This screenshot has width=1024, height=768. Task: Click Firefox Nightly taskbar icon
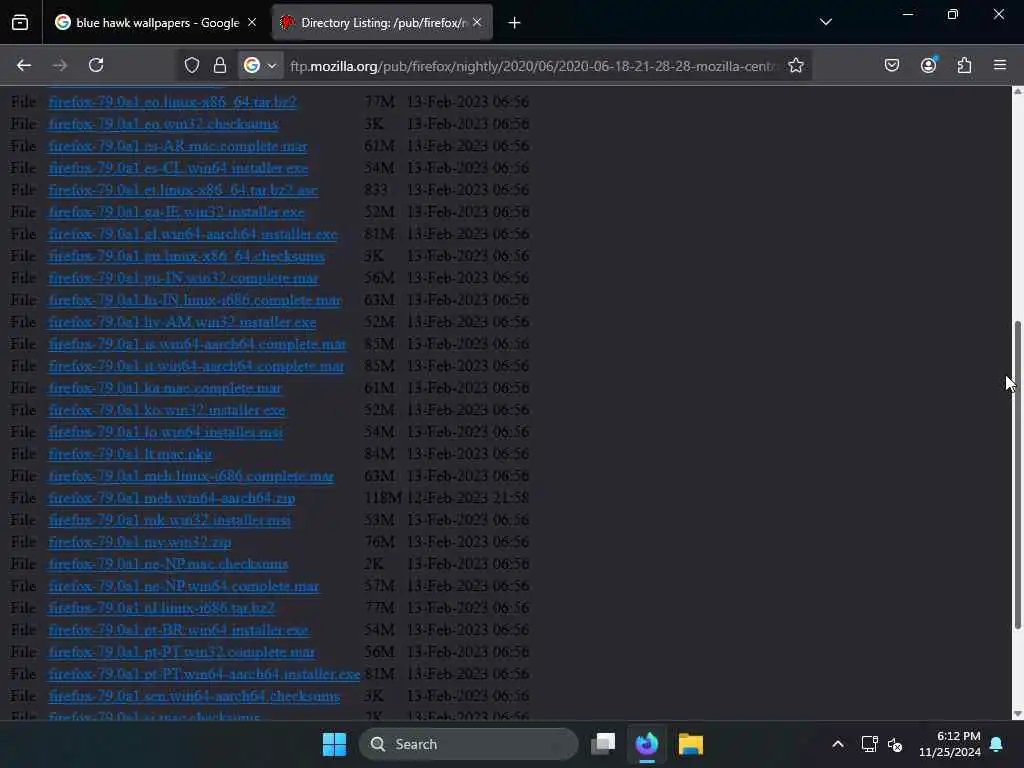click(x=647, y=744)
